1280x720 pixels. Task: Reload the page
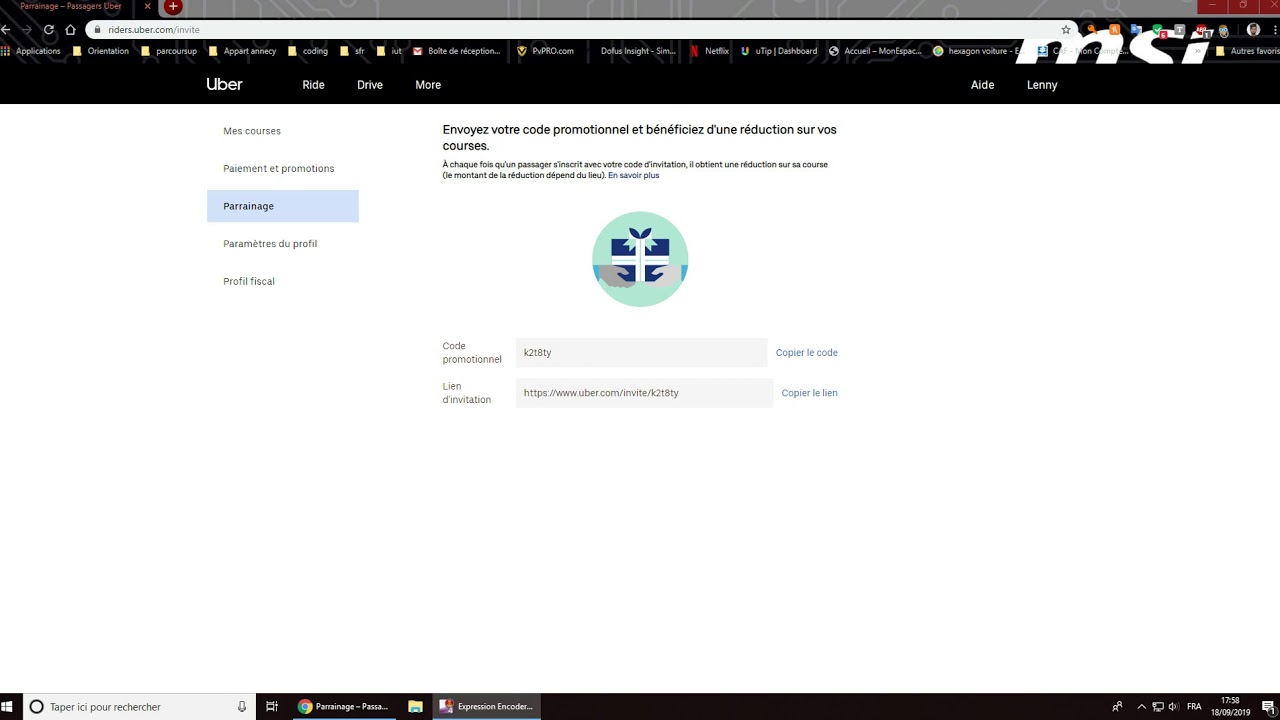point(48,30)
